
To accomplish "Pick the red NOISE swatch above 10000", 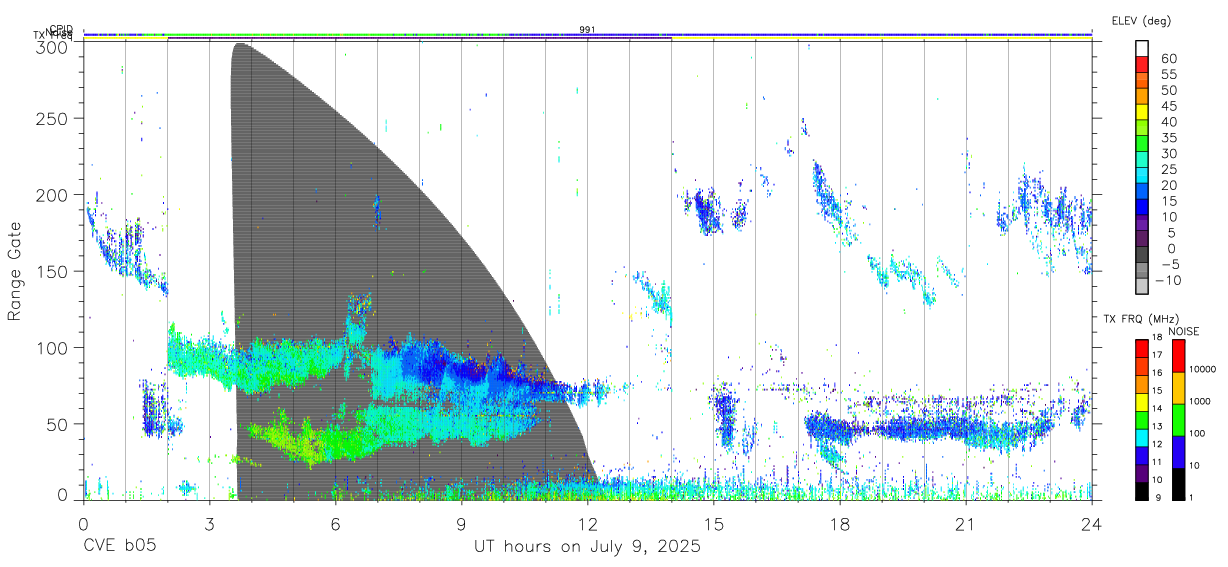I will click(1178, 356).
